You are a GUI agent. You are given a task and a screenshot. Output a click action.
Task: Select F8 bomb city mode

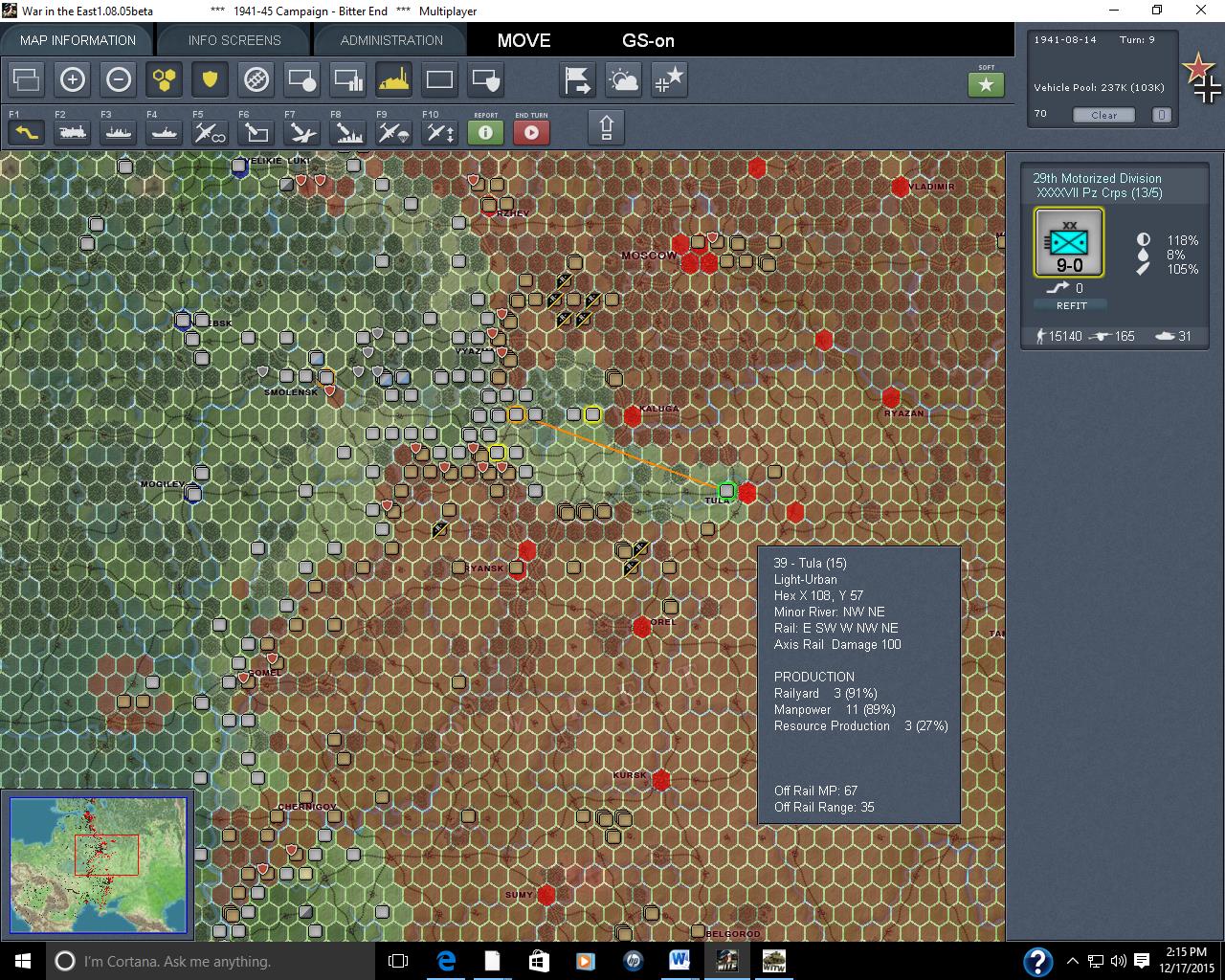click(x=348, y=132)
